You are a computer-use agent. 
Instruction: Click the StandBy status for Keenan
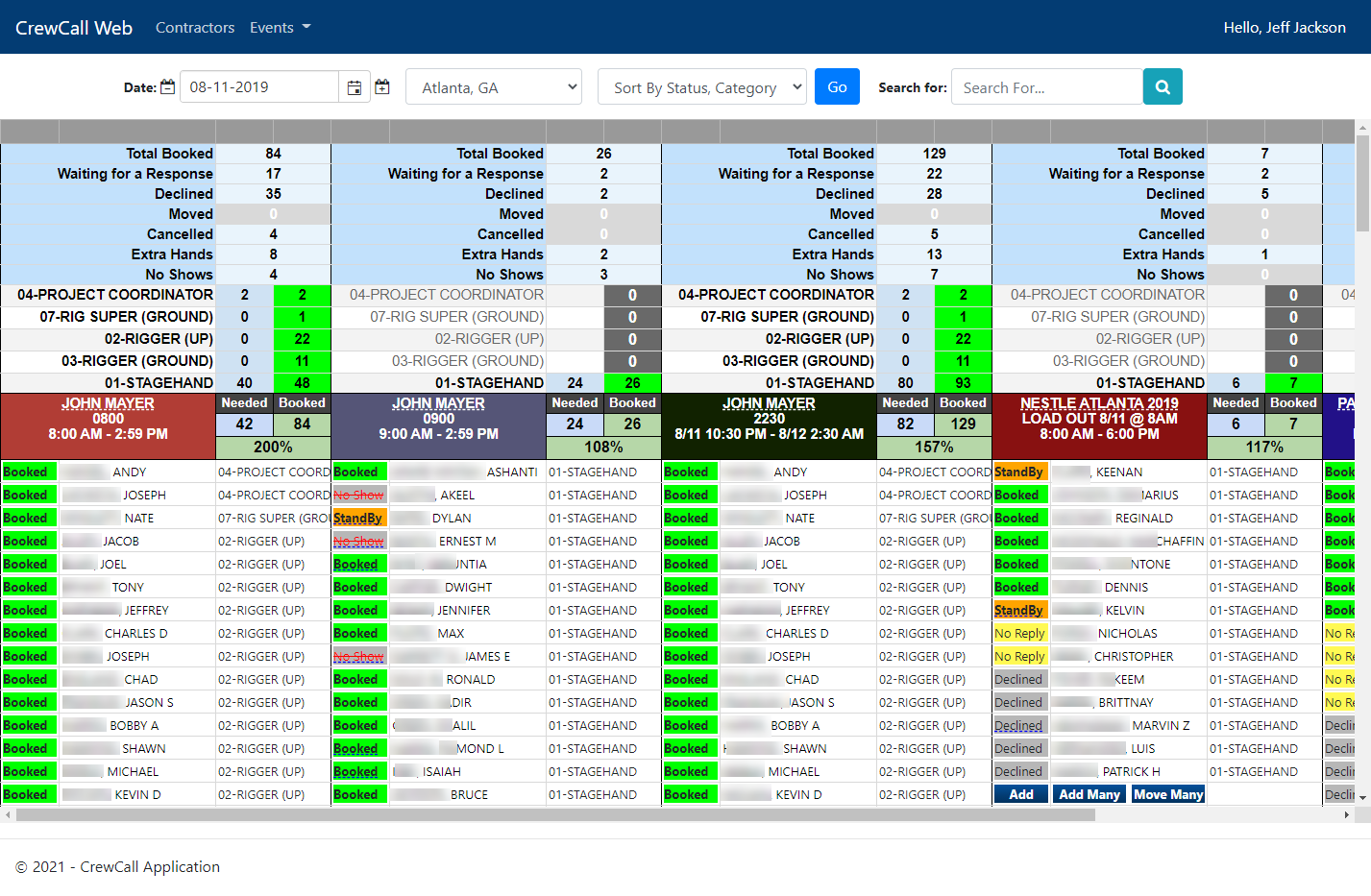1019,472
